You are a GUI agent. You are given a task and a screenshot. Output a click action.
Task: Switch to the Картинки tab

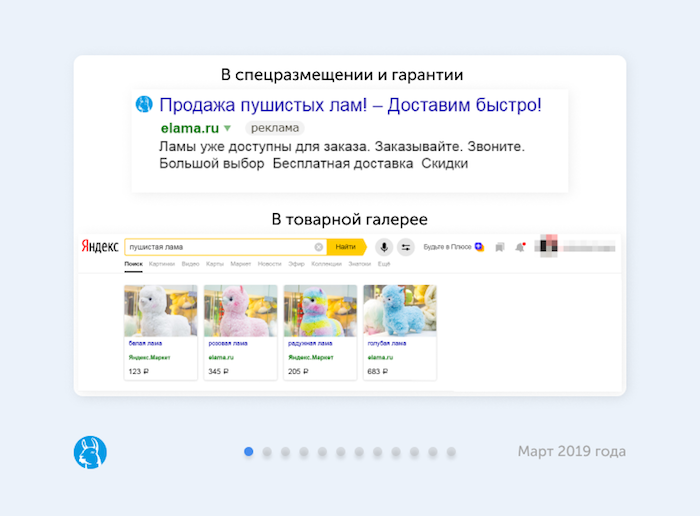[162, 264]
